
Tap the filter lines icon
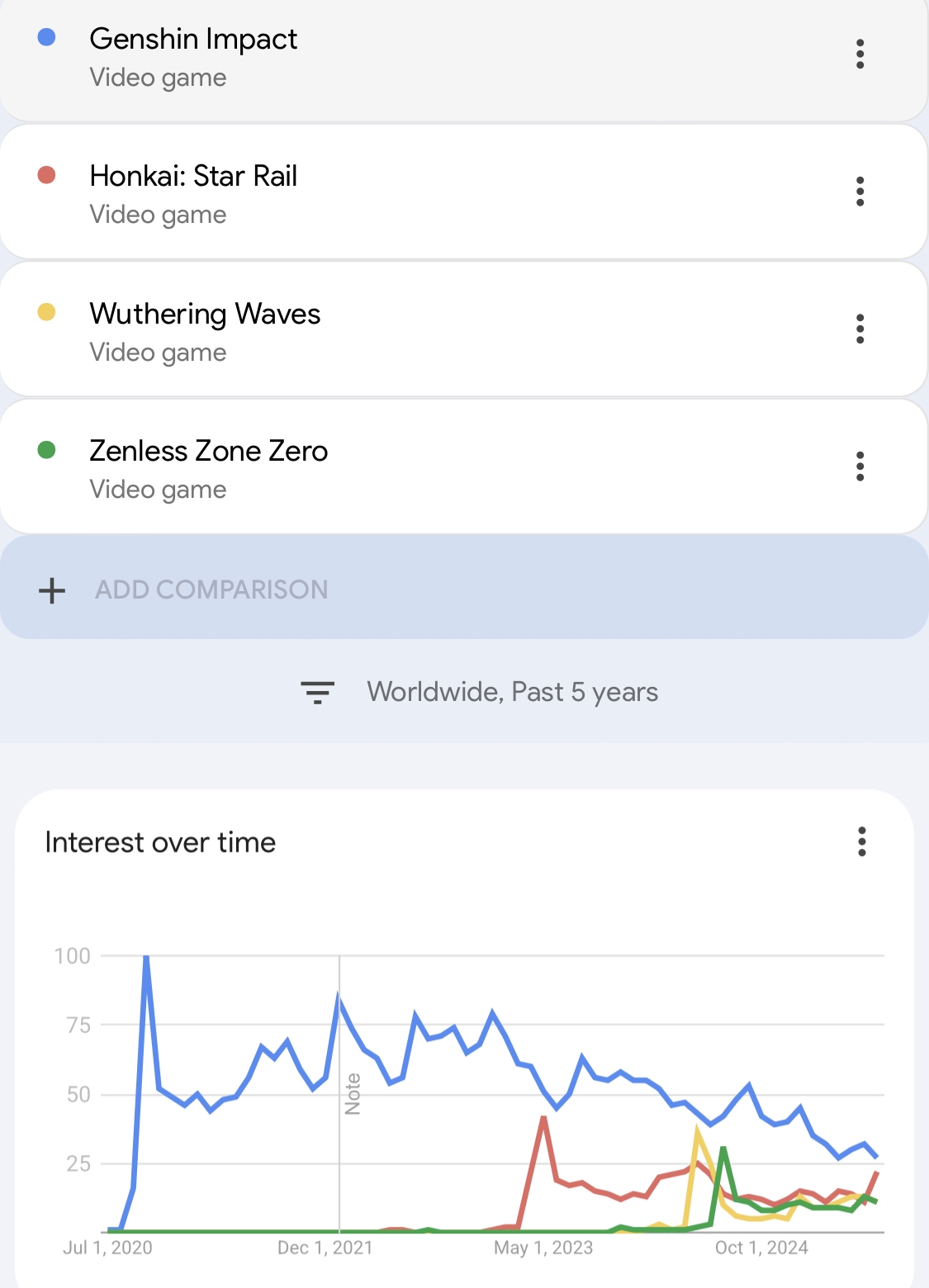click(317, 692)
